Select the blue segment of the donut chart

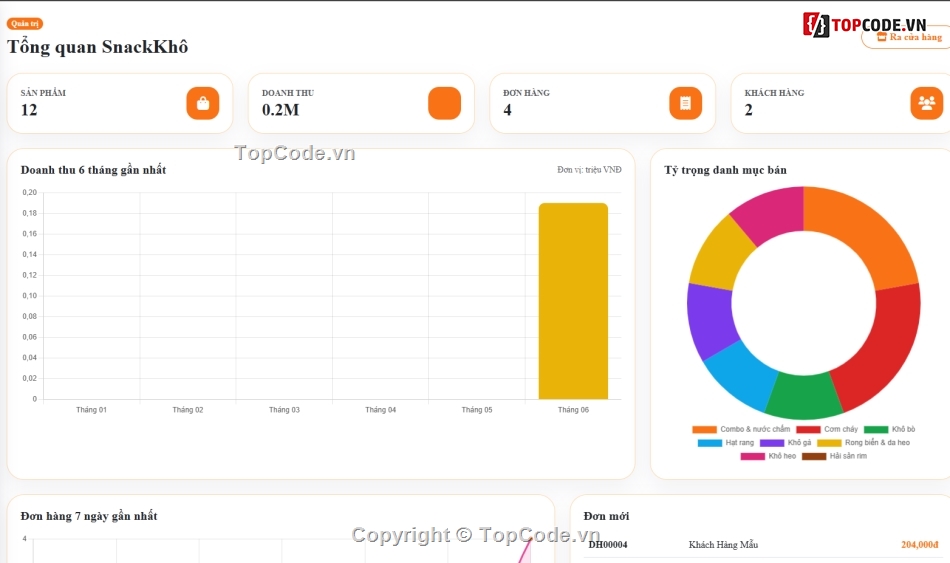[x=742, y=376]
